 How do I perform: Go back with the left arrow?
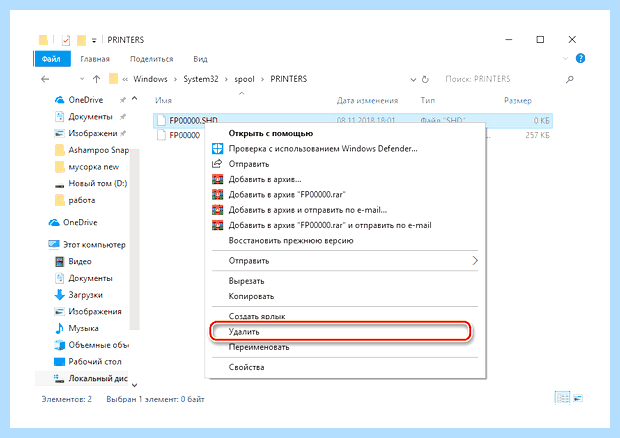click(45, 79)
